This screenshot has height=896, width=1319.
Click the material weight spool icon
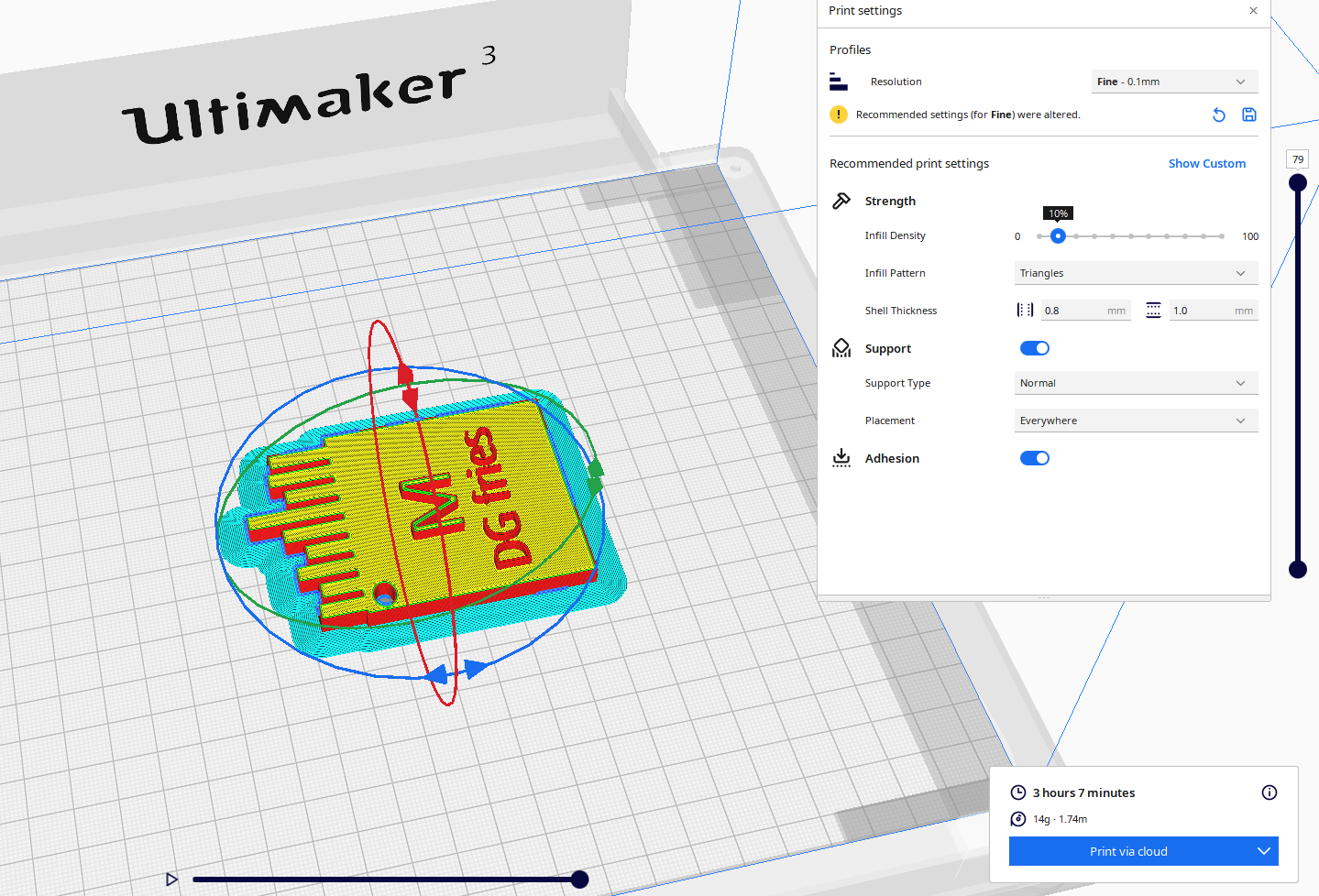point(1018,819)
